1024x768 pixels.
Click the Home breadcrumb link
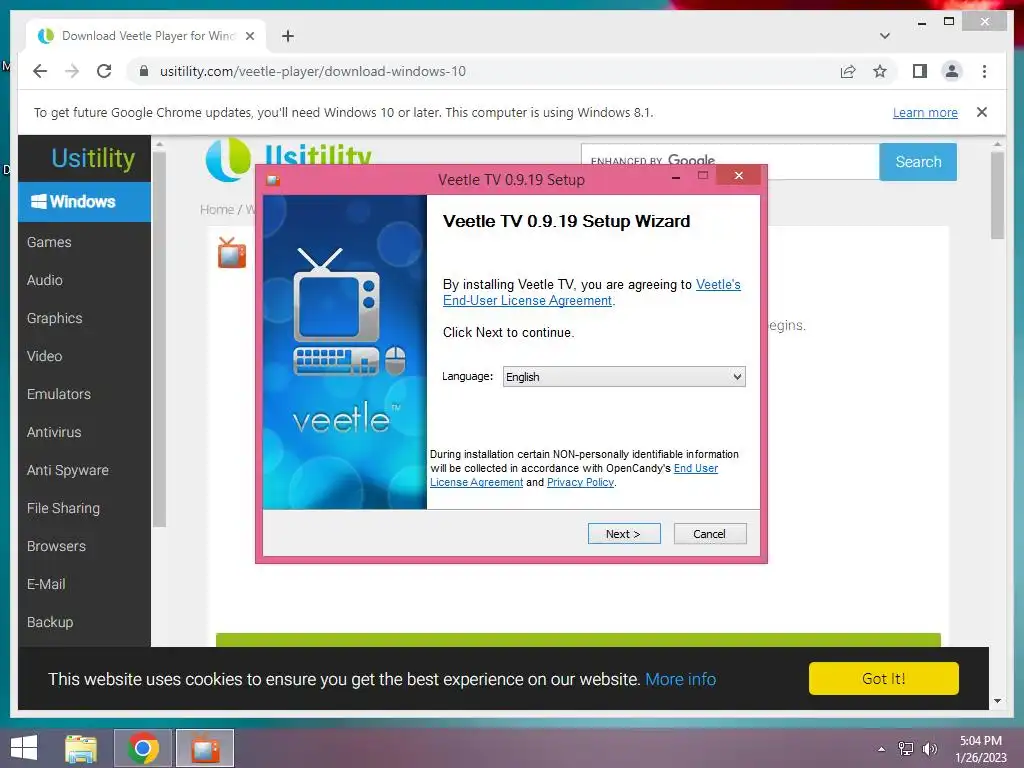click(x=217, y=210)
